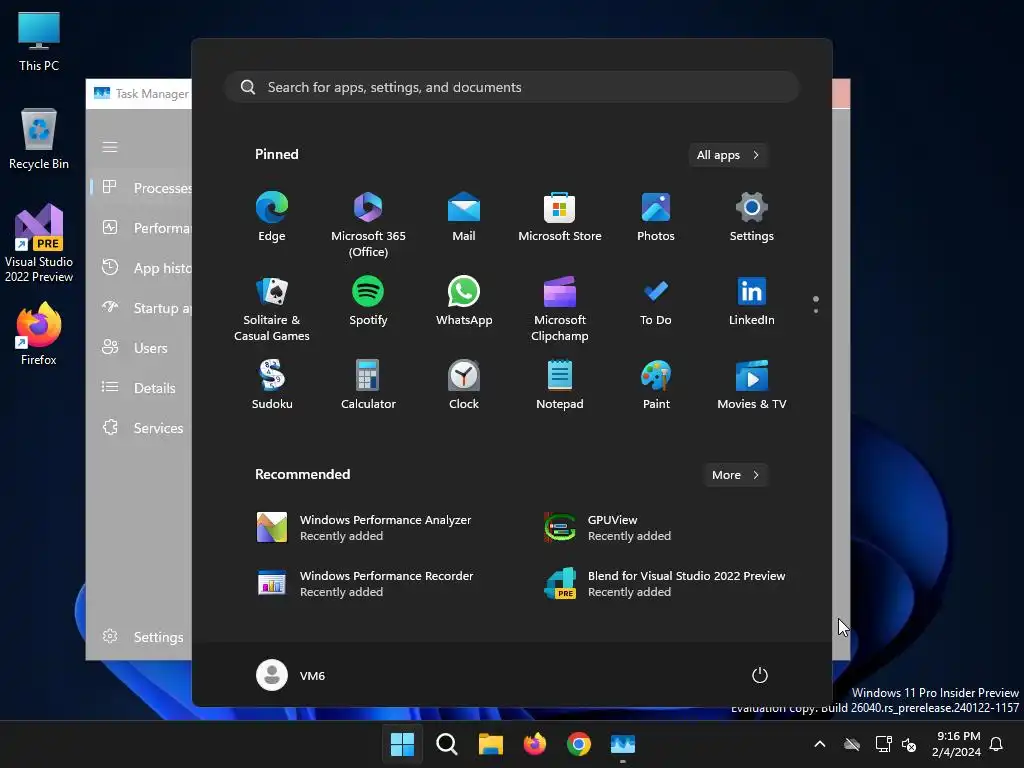1024x768 pixels.
Task: Select Processes in Task Manager
Action: tap(141, 188)
